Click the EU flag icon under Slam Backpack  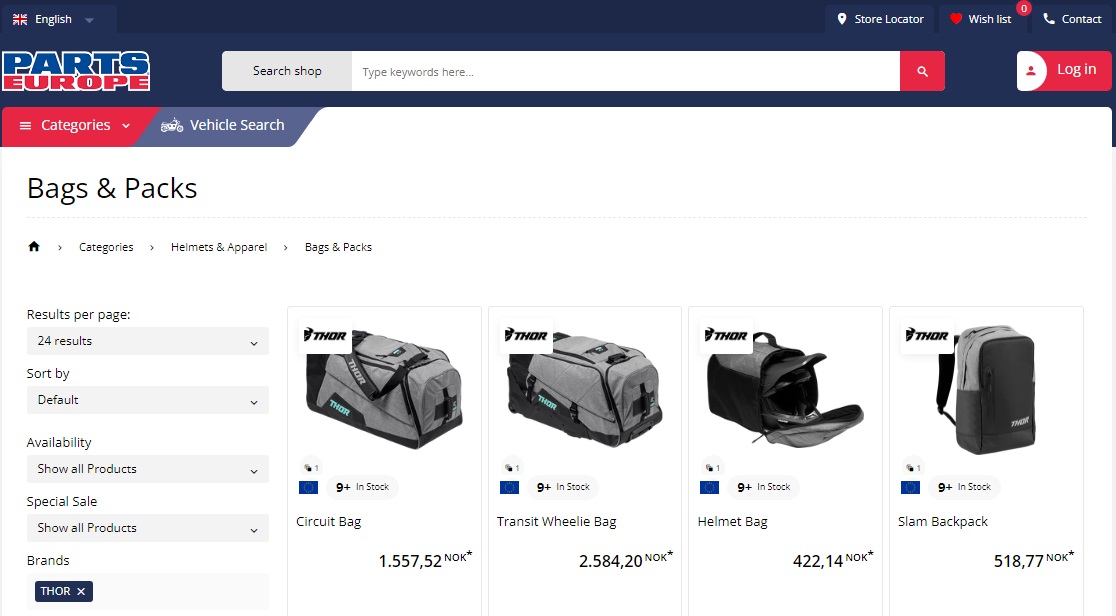(x=910, y=487)
